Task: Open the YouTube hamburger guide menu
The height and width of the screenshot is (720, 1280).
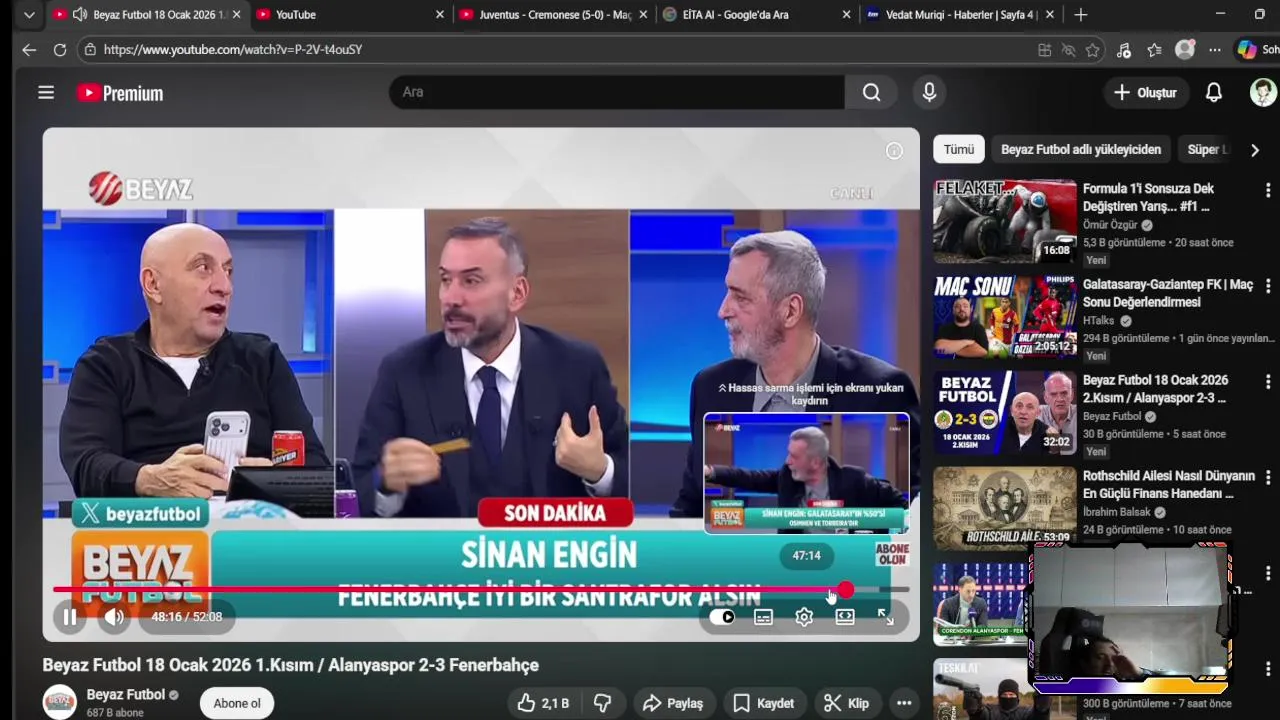Action: click(x=46, y=92)
